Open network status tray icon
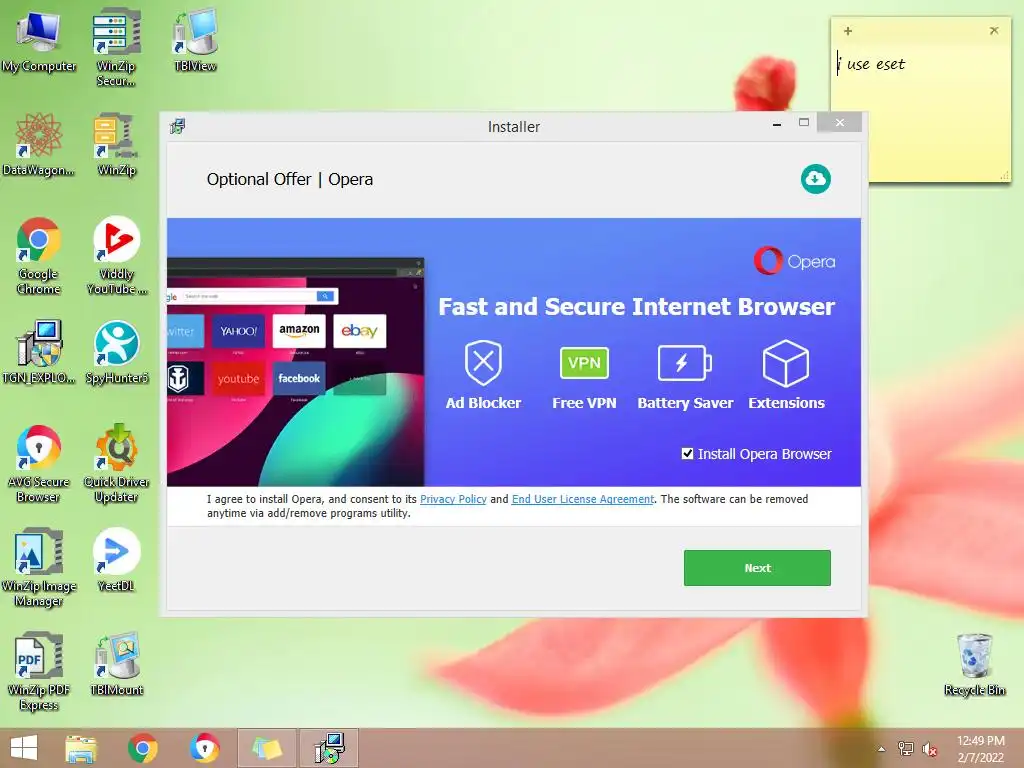Viewport: 1024px width, 768px height. click(906, 749)
